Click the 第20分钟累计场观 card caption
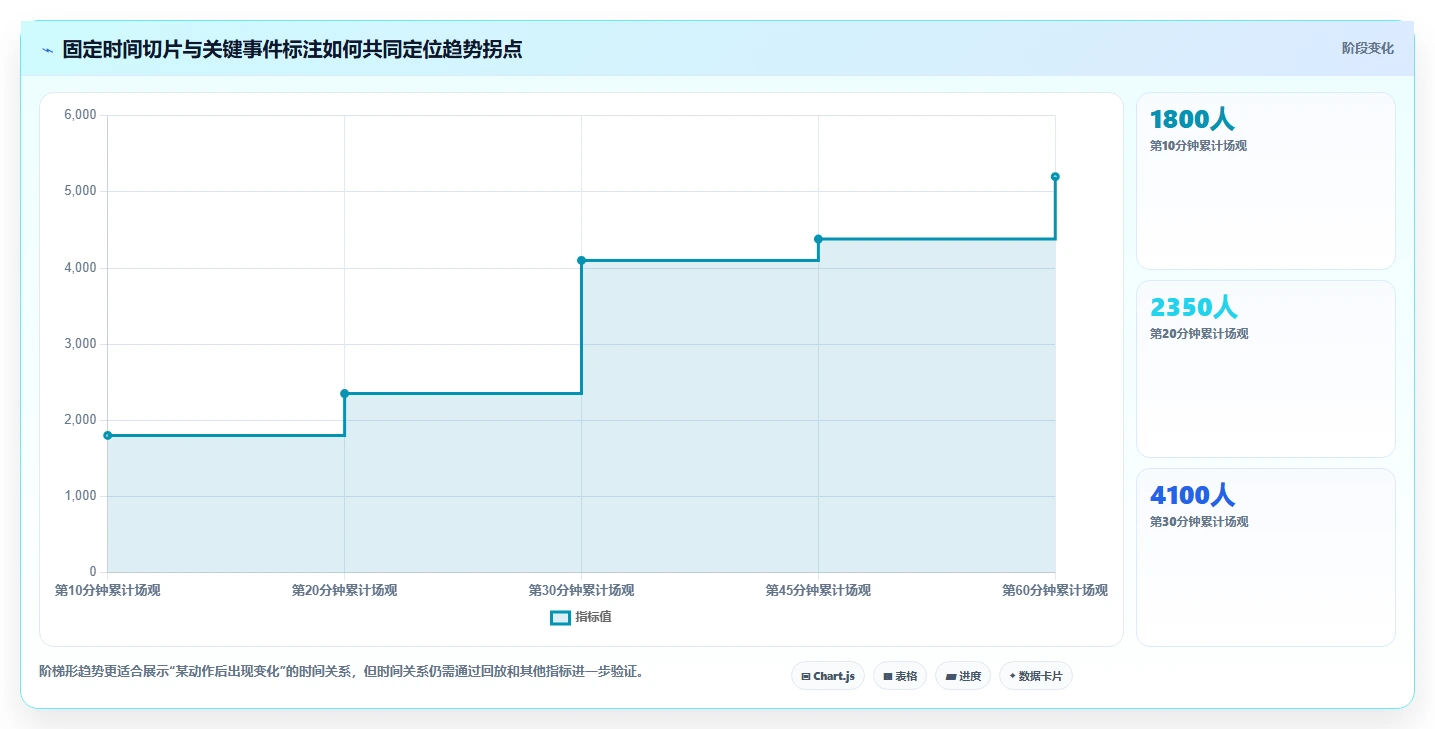 pos(1199,334)
